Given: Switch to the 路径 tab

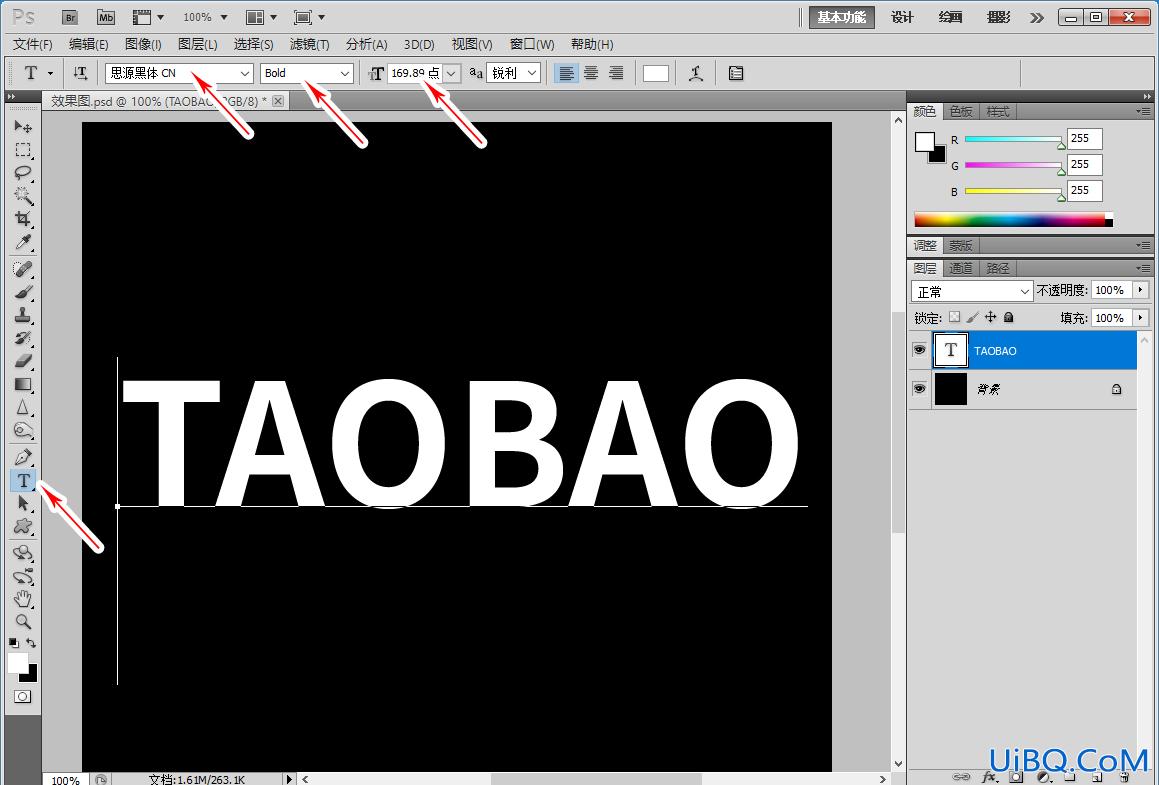Looking at the screenshot, I should [998, 268].
